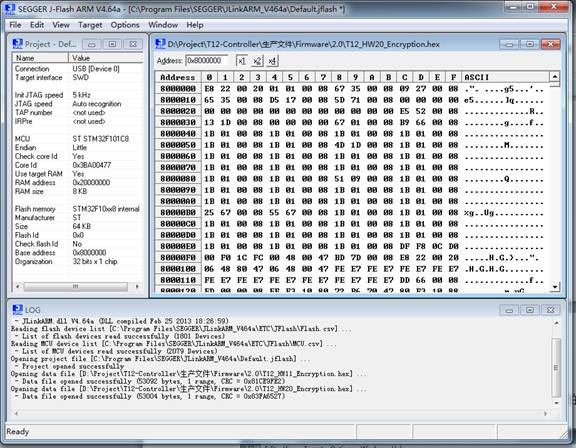Viewport: 576px width, 448px height.
Task: Select the RAM size value 8 KB
Action: tap(80, 191)
